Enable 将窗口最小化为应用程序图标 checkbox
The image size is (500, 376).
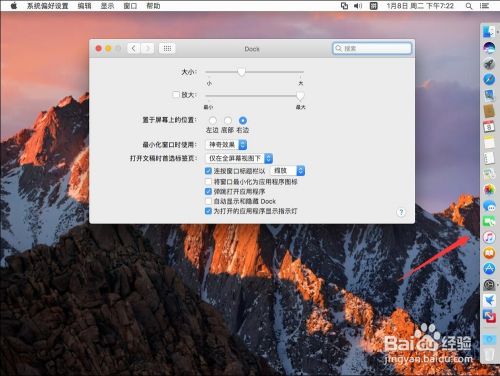pos(208,182)
